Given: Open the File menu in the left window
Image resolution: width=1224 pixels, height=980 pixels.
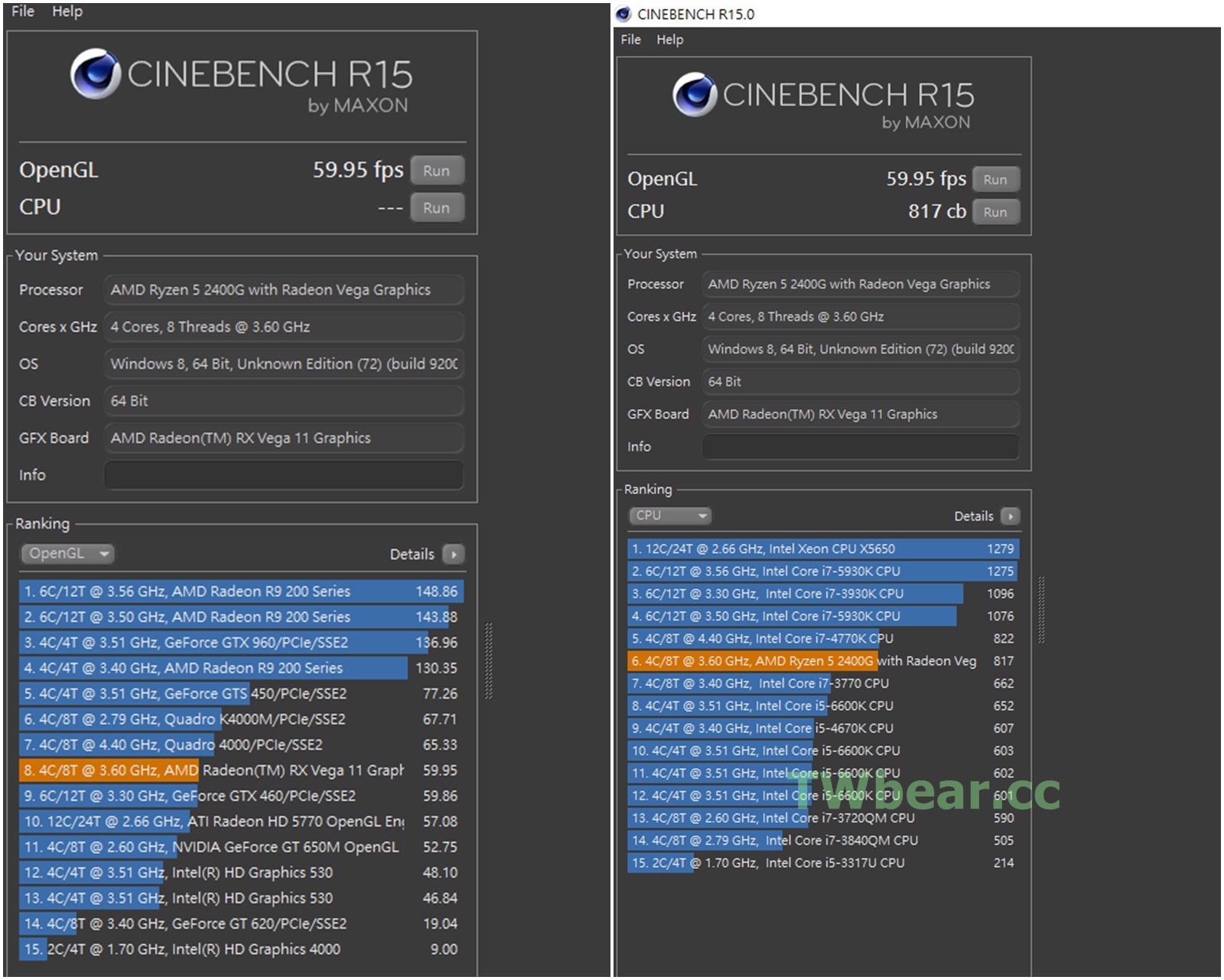Looking at the screenshot, I should pyautogui.click(x=22, y=11).
